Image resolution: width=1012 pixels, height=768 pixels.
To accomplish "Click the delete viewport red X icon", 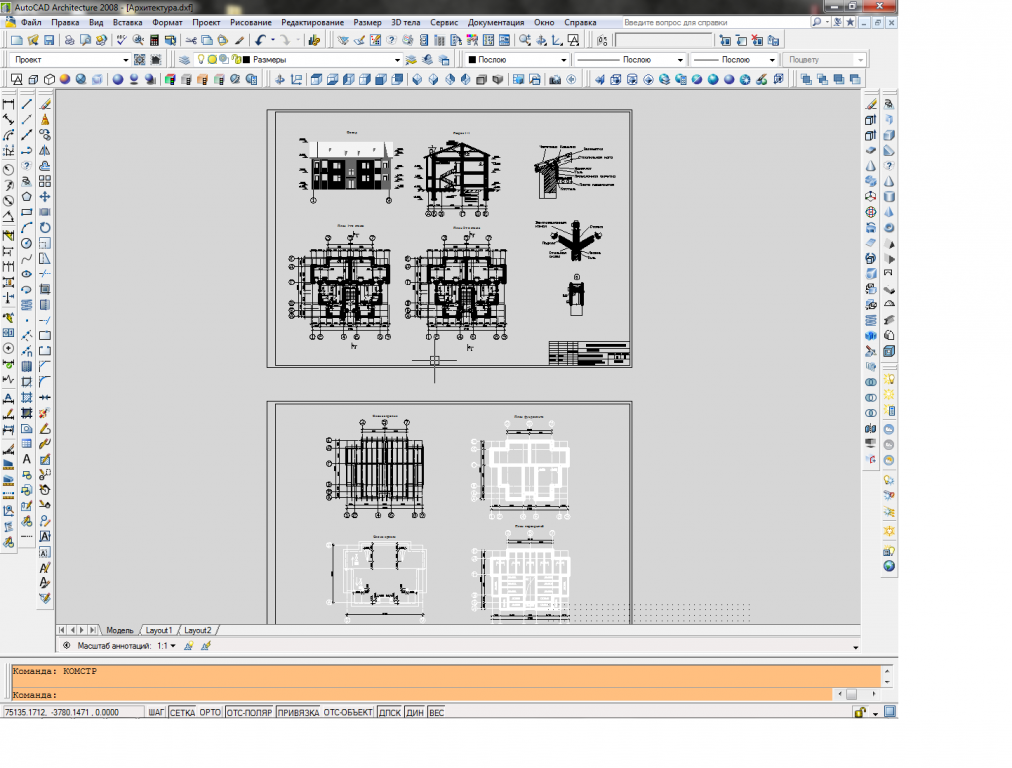I will (757, 40).
